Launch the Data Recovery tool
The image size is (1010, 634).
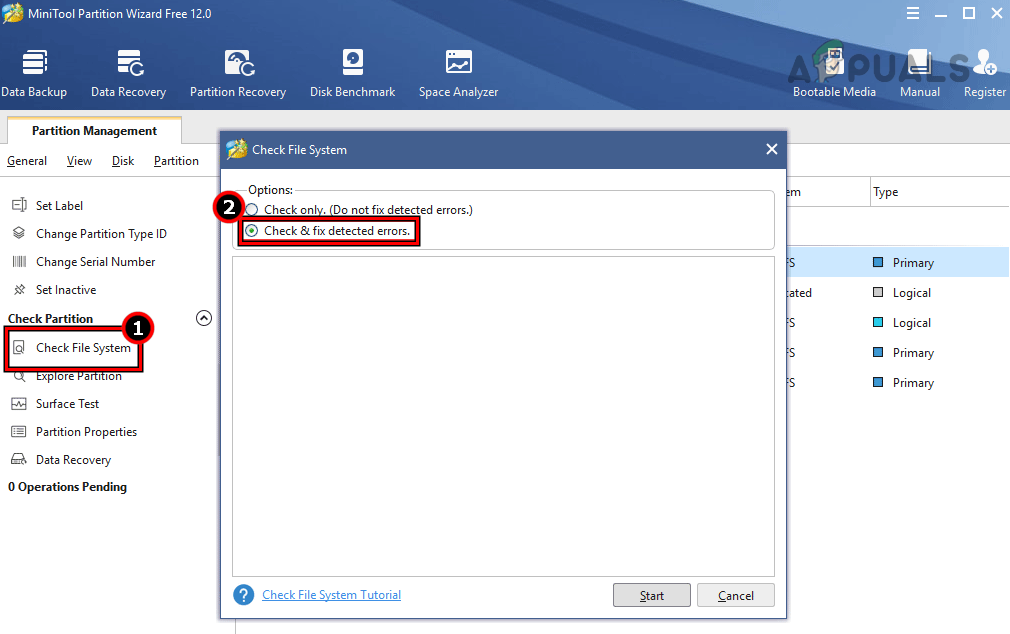[128, 70]
